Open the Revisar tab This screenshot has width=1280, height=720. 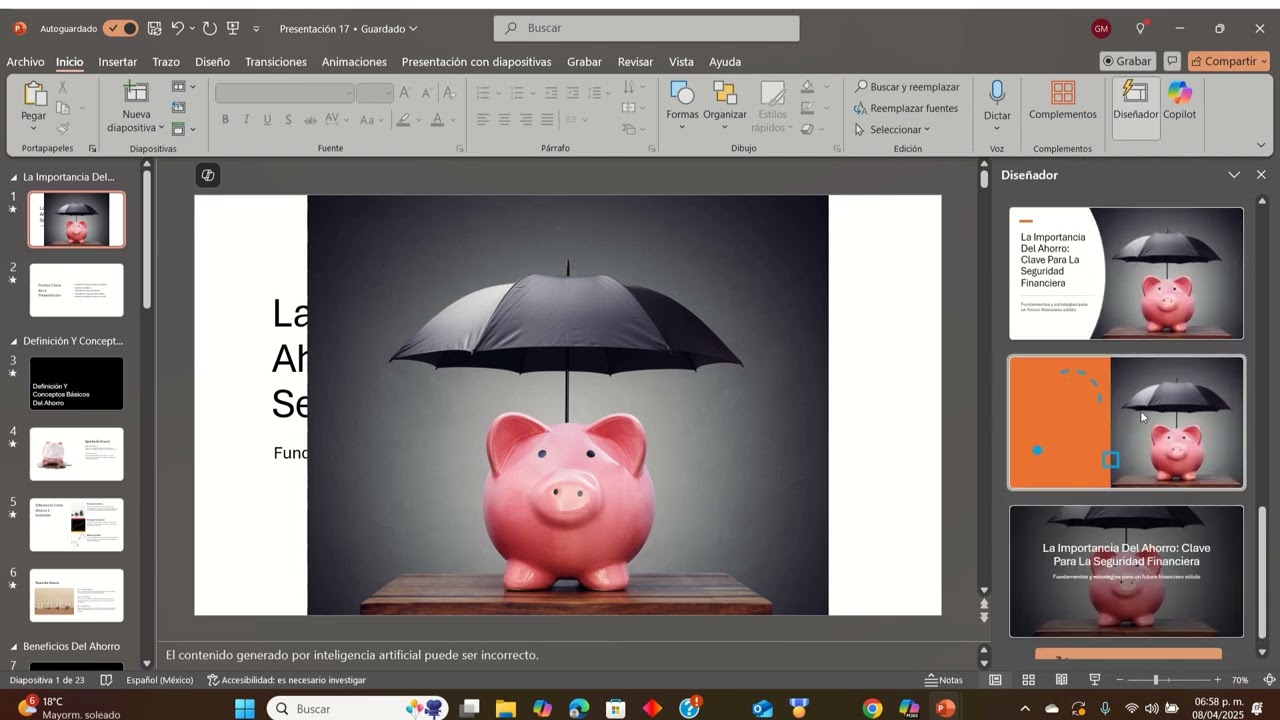pyautogui.click(x=635, y=62)
